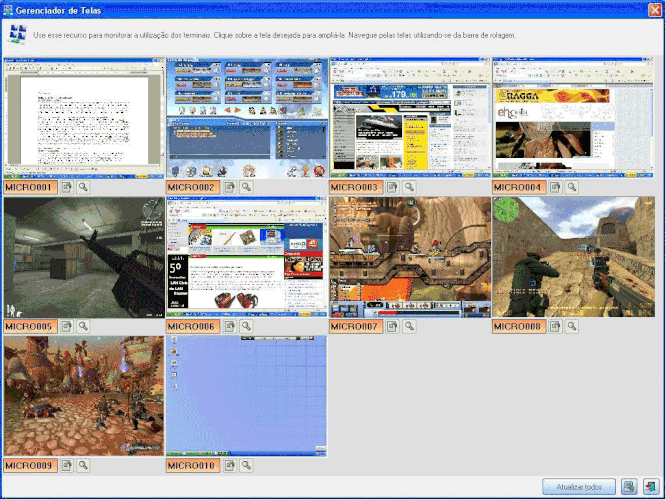Screen dimensions: 666x500
Task: Open the MICRO001 document screen thumbnail
Action: (x=84, y=118)
